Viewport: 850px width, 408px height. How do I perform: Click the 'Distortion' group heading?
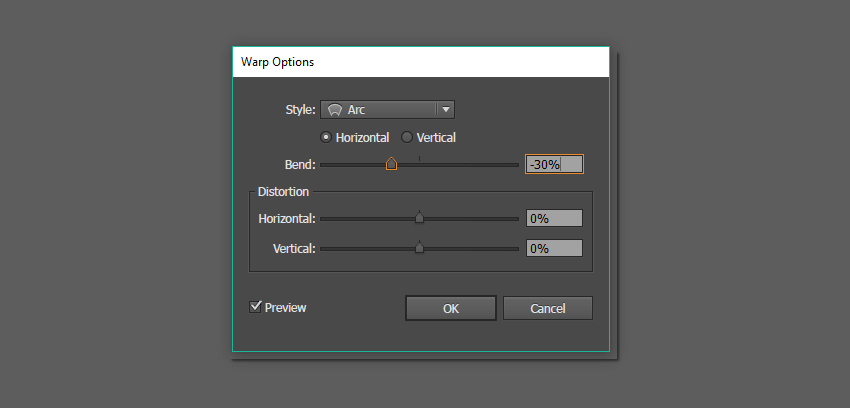(283, 191)
